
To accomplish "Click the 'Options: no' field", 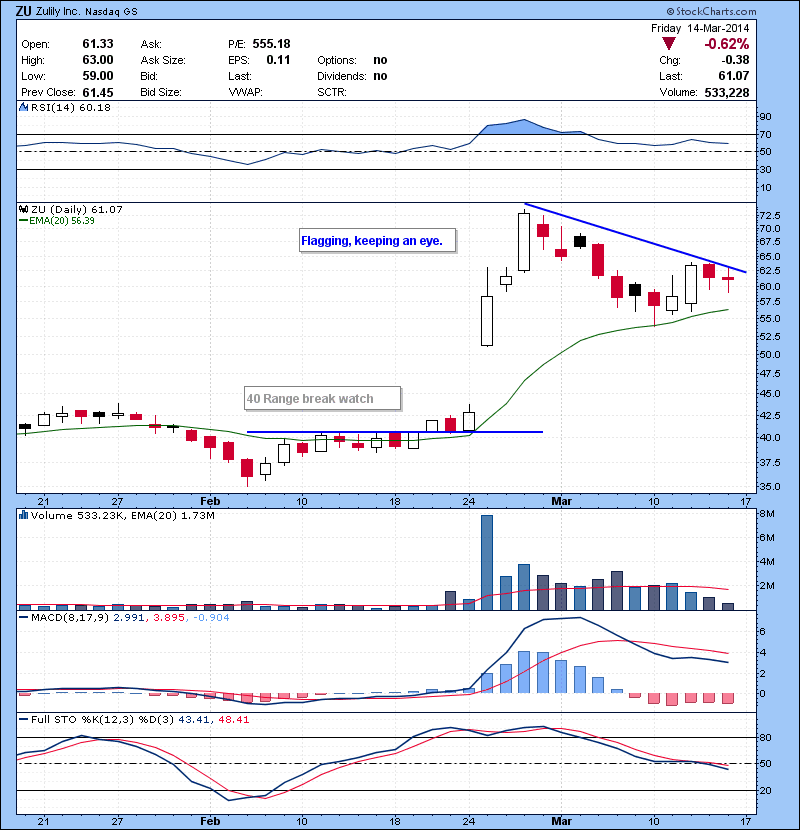I will 352,60.
